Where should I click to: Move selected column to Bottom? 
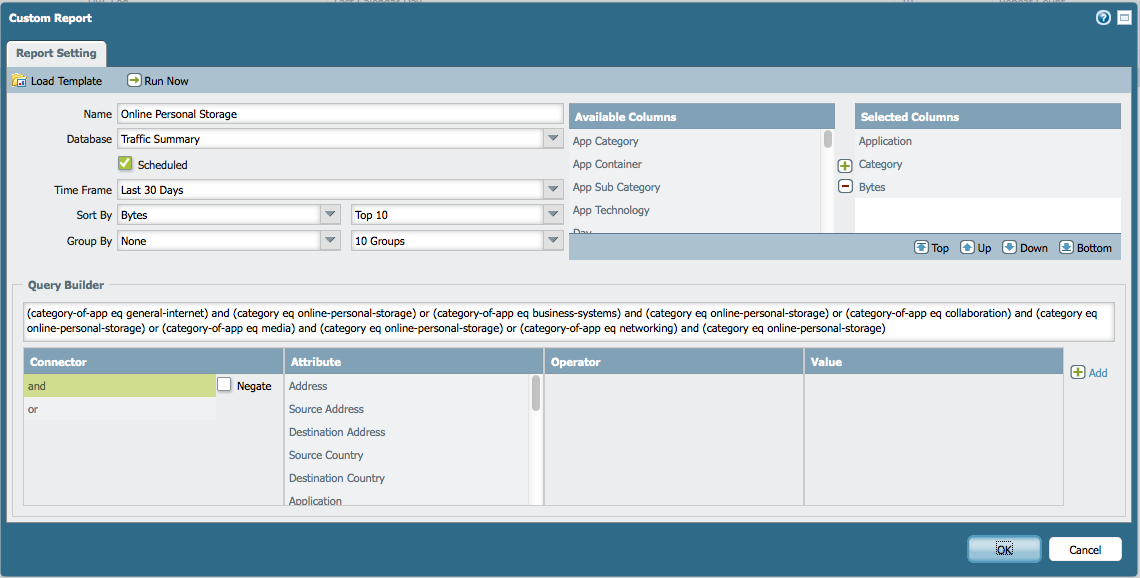1085,248
